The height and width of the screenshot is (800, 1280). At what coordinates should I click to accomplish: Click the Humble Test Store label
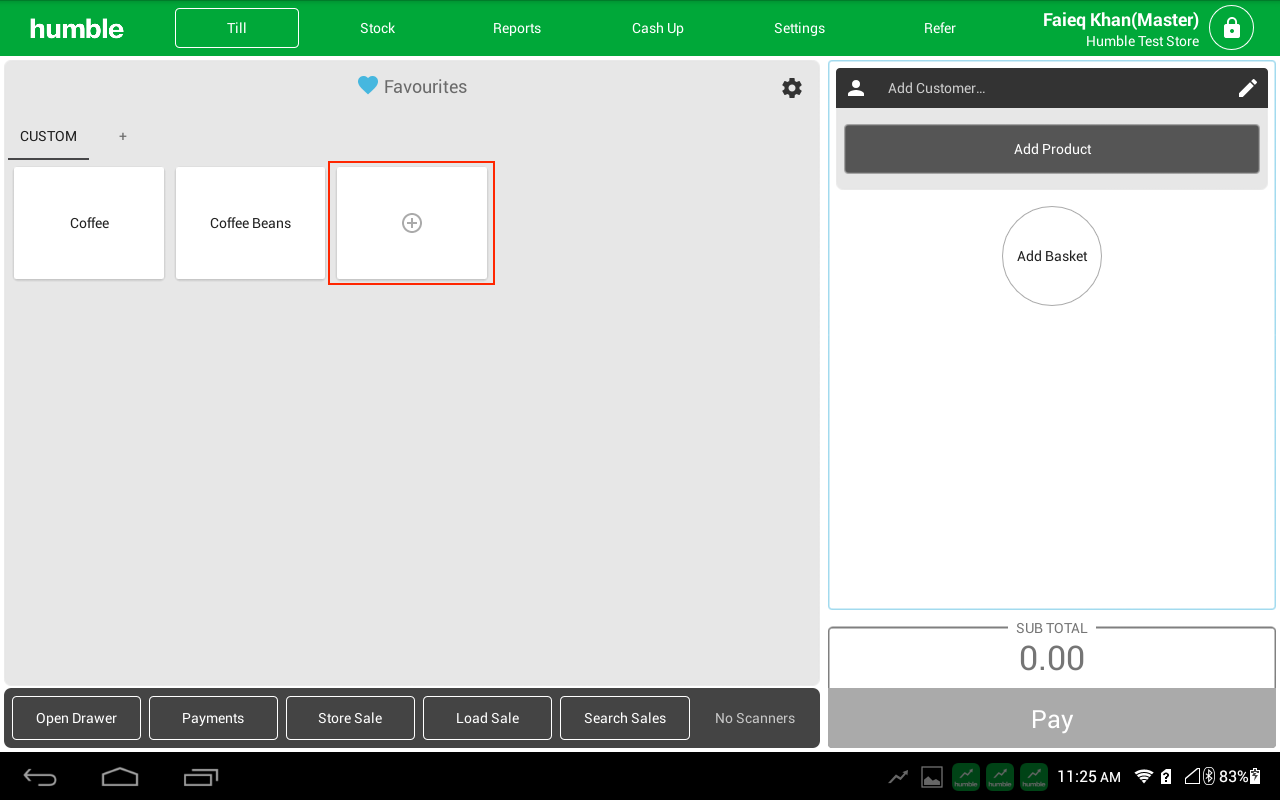[x=1142, y=41]
